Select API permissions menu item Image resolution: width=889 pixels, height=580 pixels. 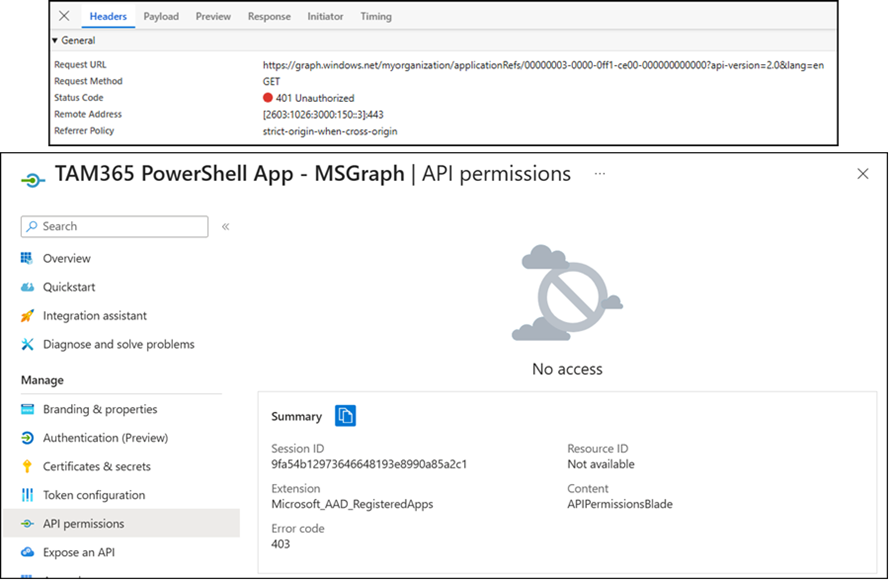pos(121,523)
